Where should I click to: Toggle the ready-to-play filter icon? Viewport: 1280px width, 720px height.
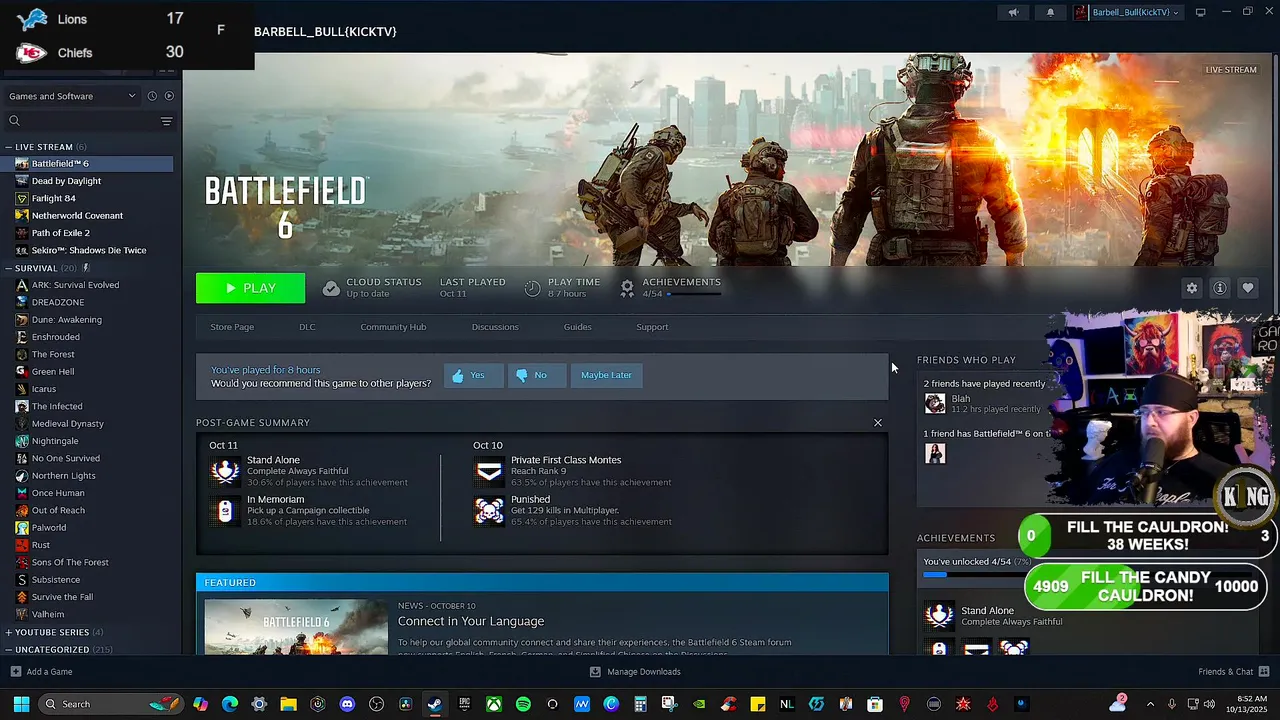(x=169, y=96)
